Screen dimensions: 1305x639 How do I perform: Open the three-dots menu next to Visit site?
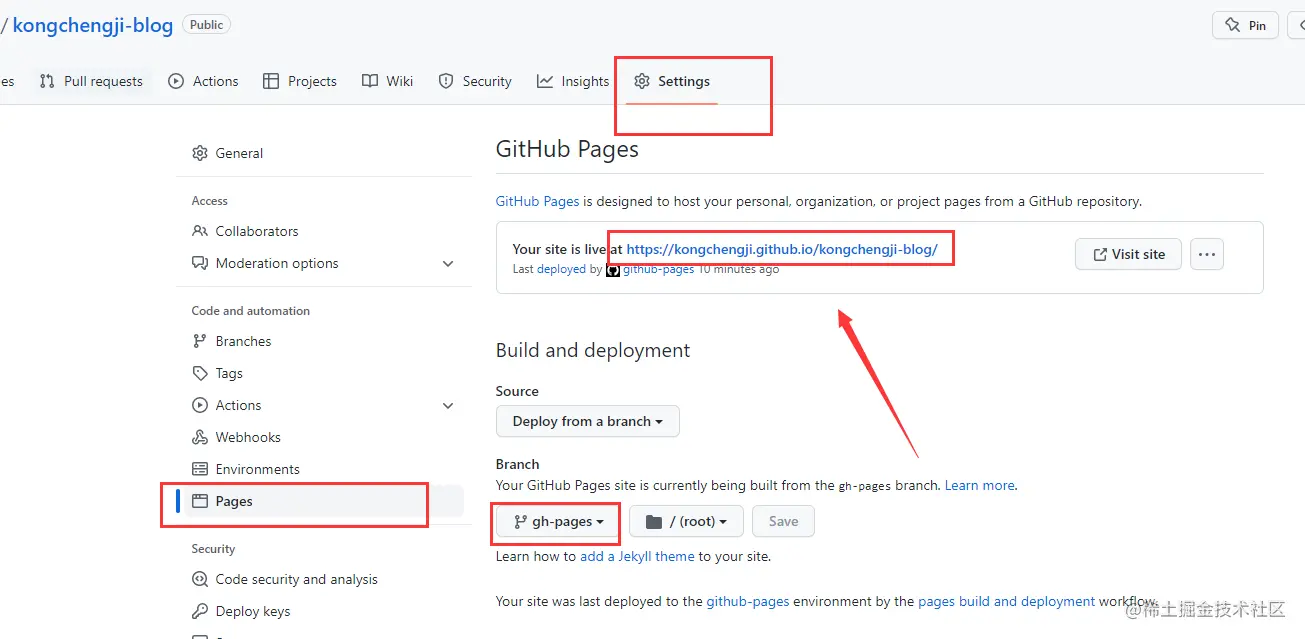point(1207,254)
